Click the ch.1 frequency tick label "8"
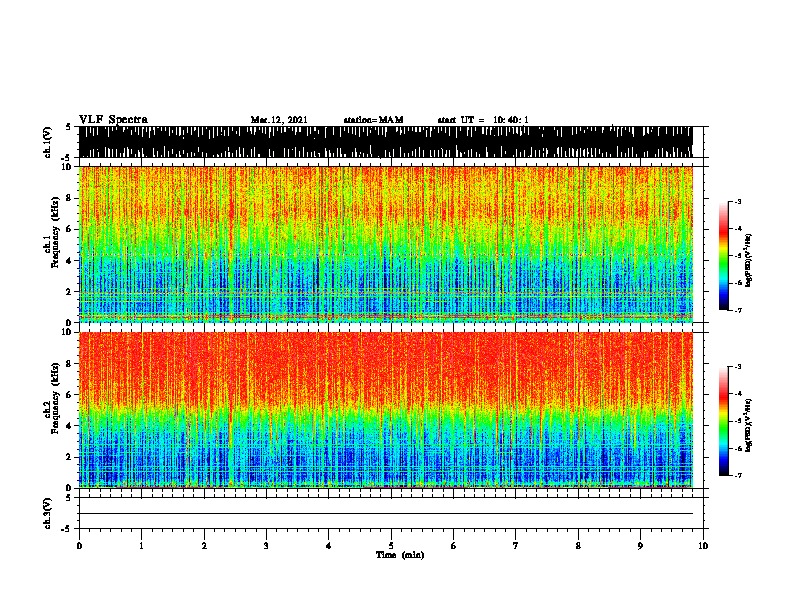 pyautogui.click(x=70, y=198)
